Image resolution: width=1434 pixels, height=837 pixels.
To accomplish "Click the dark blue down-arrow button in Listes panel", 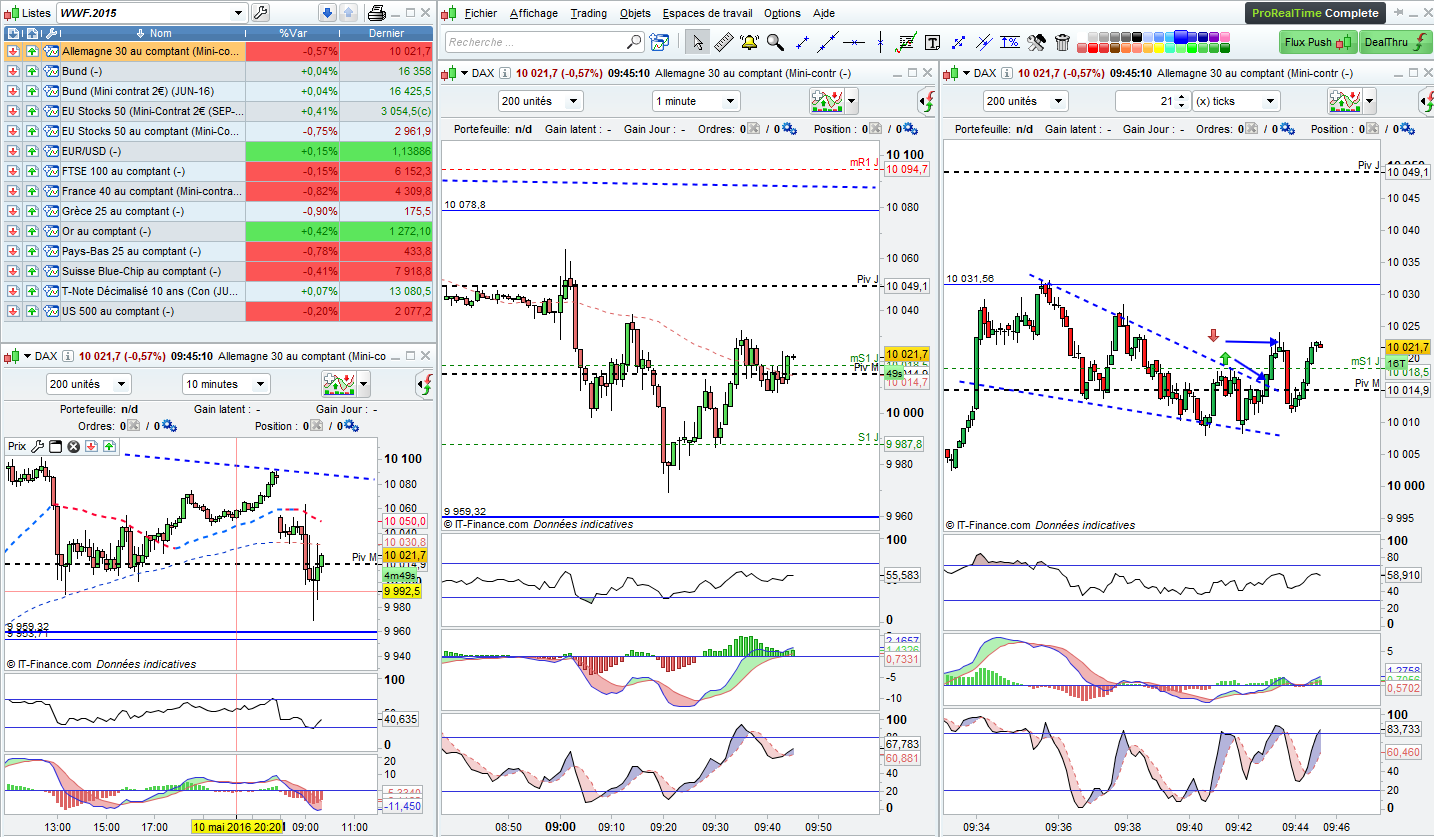I will point(327,13).
